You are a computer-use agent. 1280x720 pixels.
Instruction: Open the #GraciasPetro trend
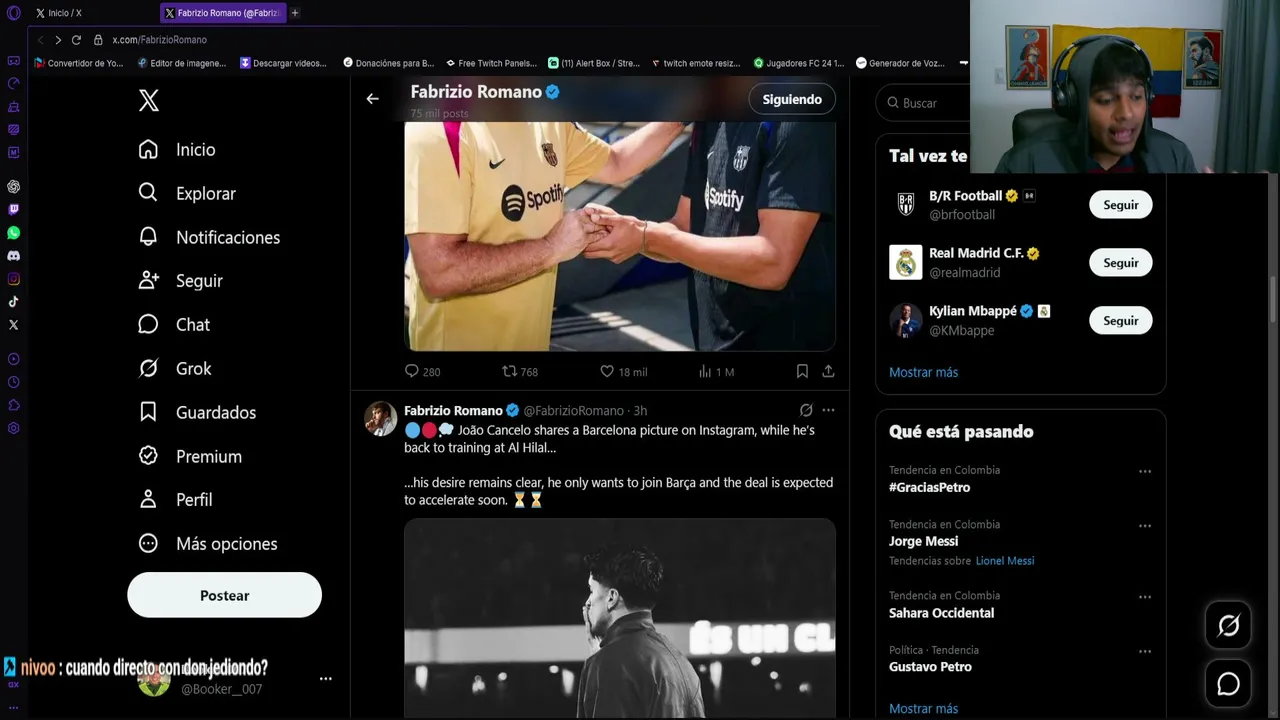coord(929,487)
